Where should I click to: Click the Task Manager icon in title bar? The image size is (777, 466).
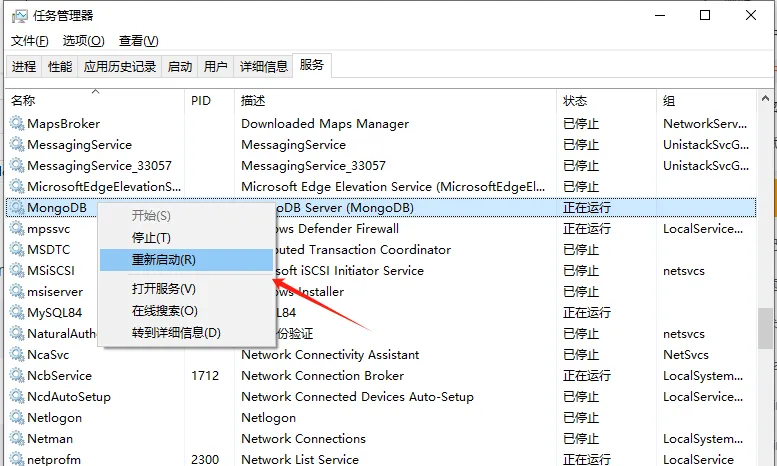point(17,15)
